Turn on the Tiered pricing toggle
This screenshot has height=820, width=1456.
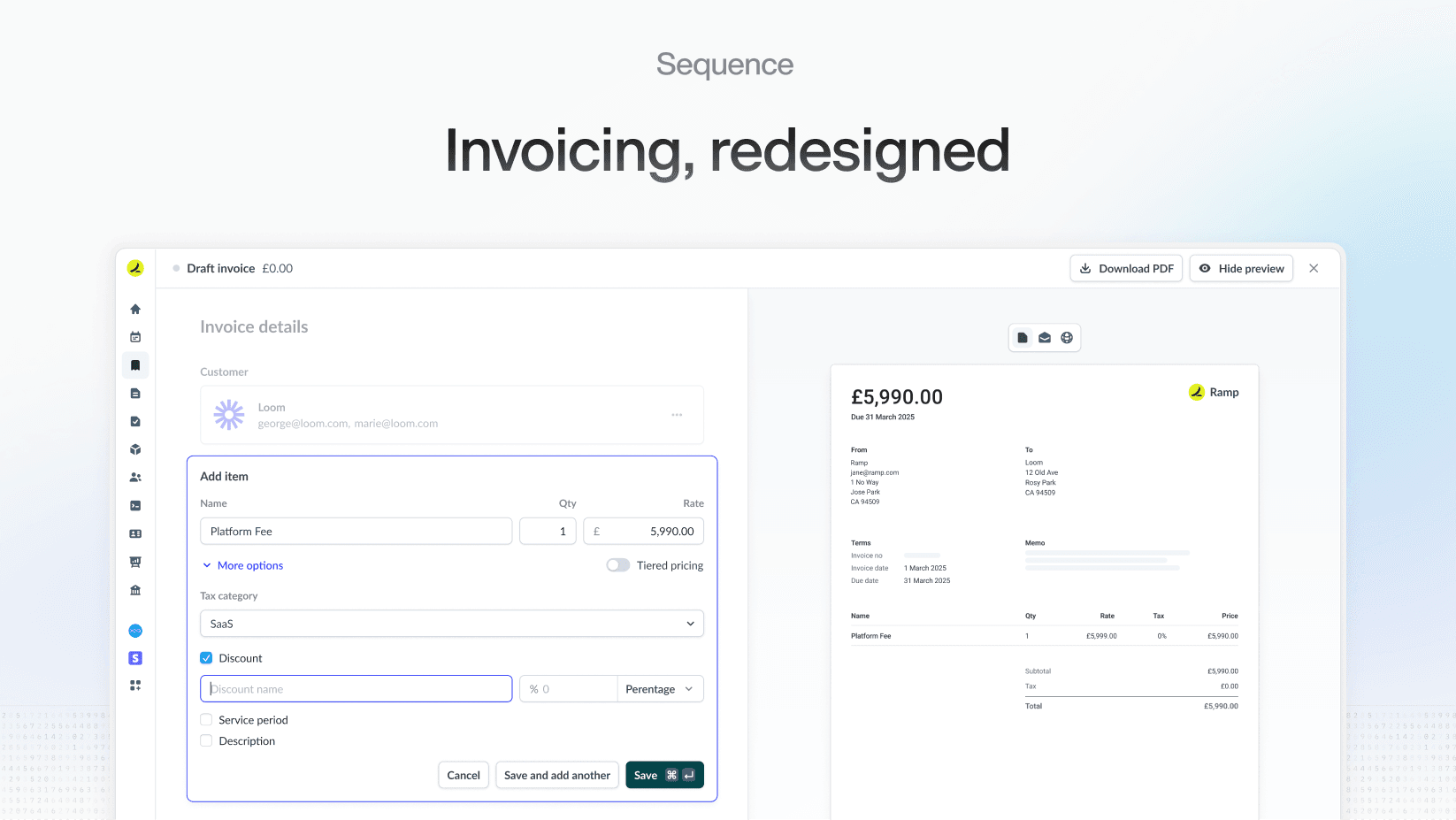click(x=617, y=565)
